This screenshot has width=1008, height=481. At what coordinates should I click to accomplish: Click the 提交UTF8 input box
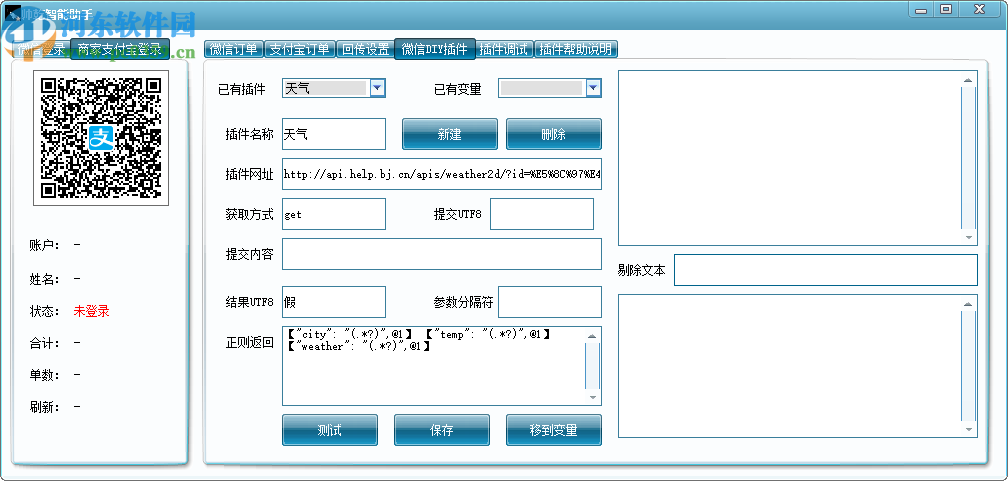(x=542, y=214)
